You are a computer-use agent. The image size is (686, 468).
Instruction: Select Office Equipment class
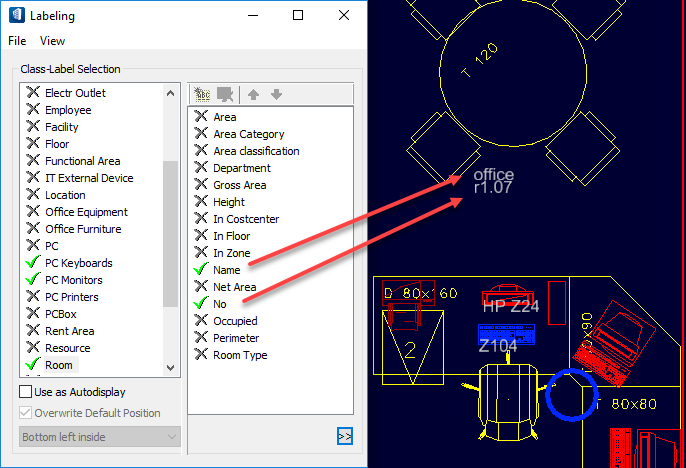pyautogui.click(x=87, y=212)
